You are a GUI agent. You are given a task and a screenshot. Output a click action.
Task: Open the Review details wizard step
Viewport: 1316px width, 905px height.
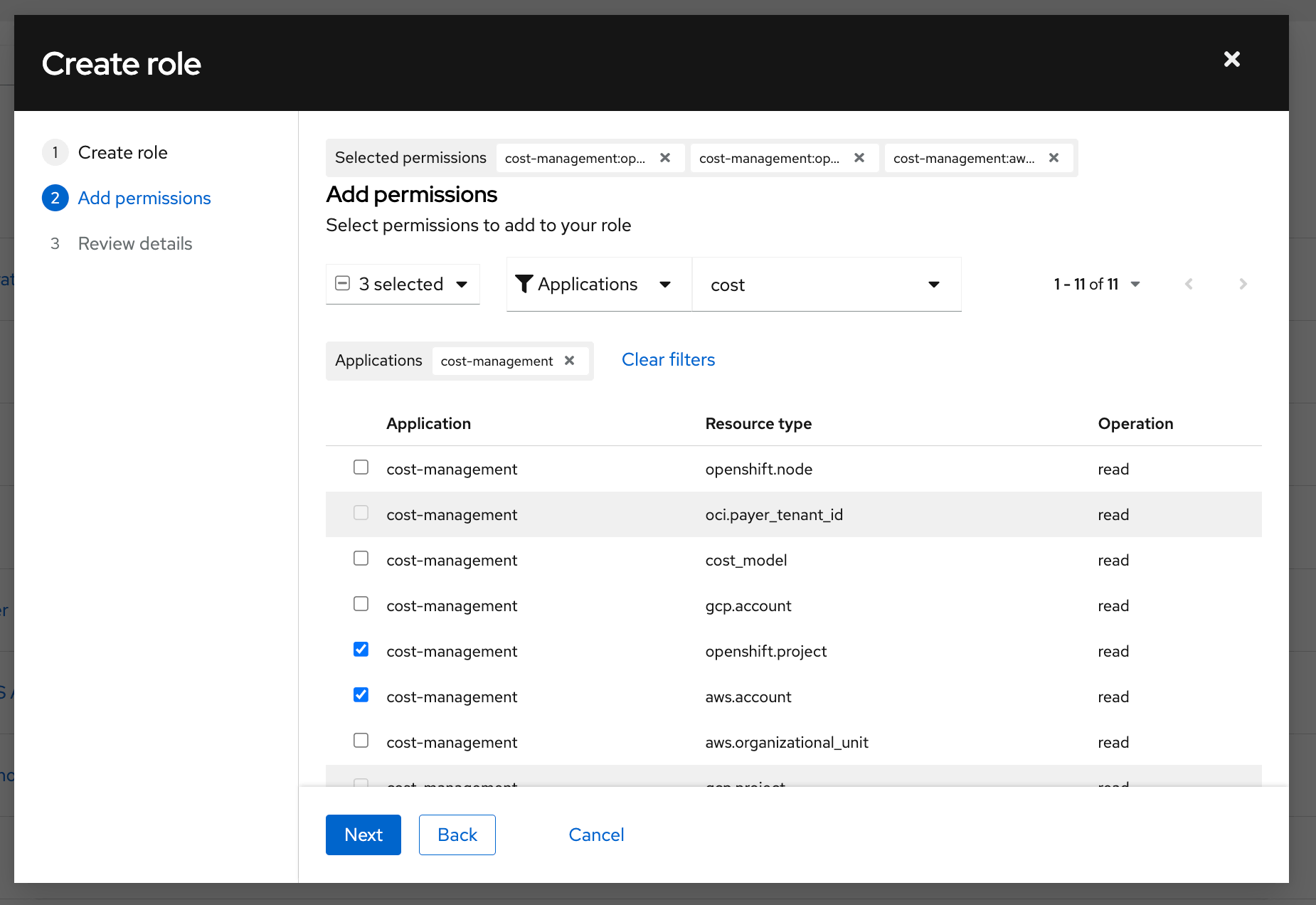click(134, 243)
